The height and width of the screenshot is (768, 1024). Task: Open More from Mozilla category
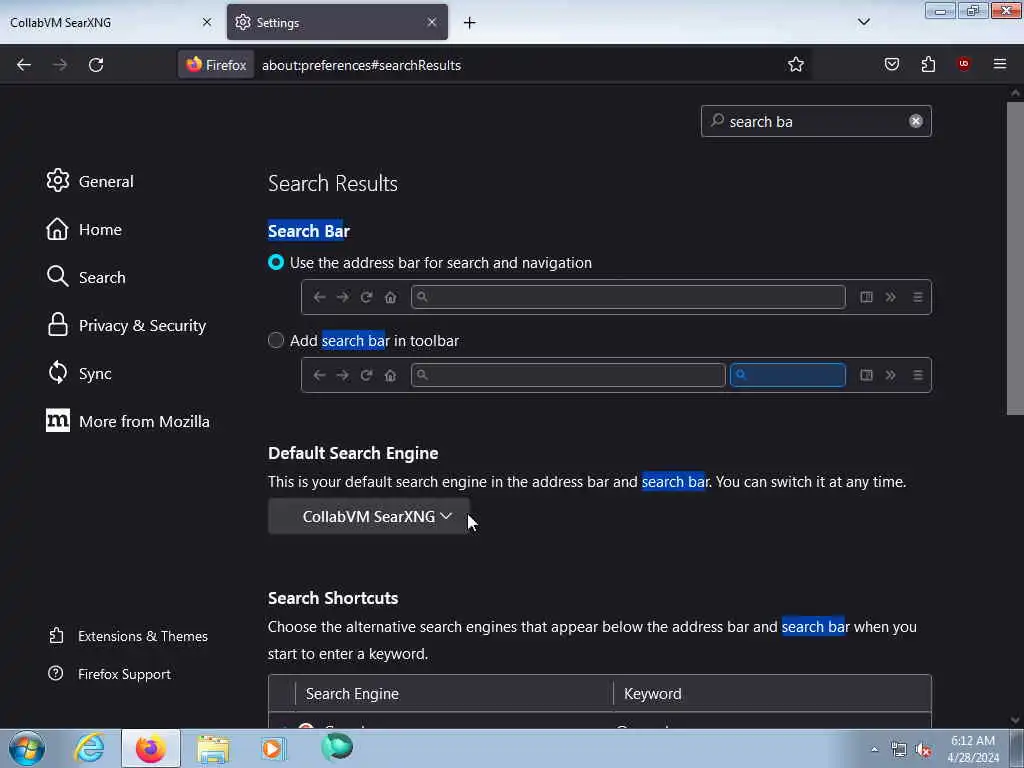point(128,421)
